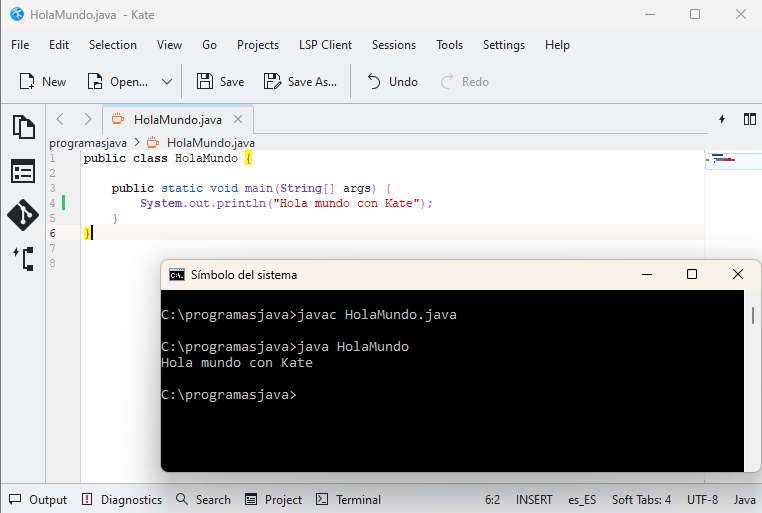The height and width of the screenshot is (513, 762).
Task: Click the greyed Redo button
Action: click(x=465, y=82)
